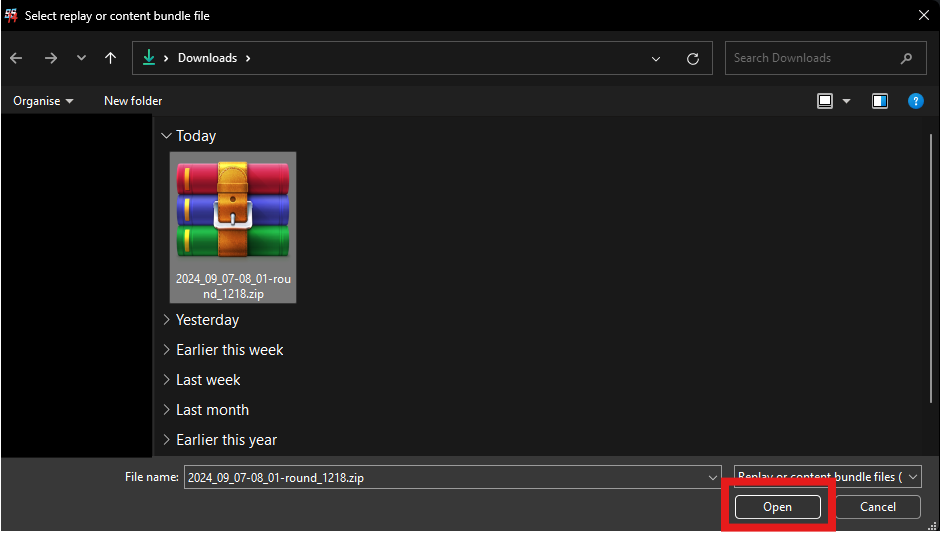Toggle the preview pane
The image size is (940, 533).
point(879,101)
